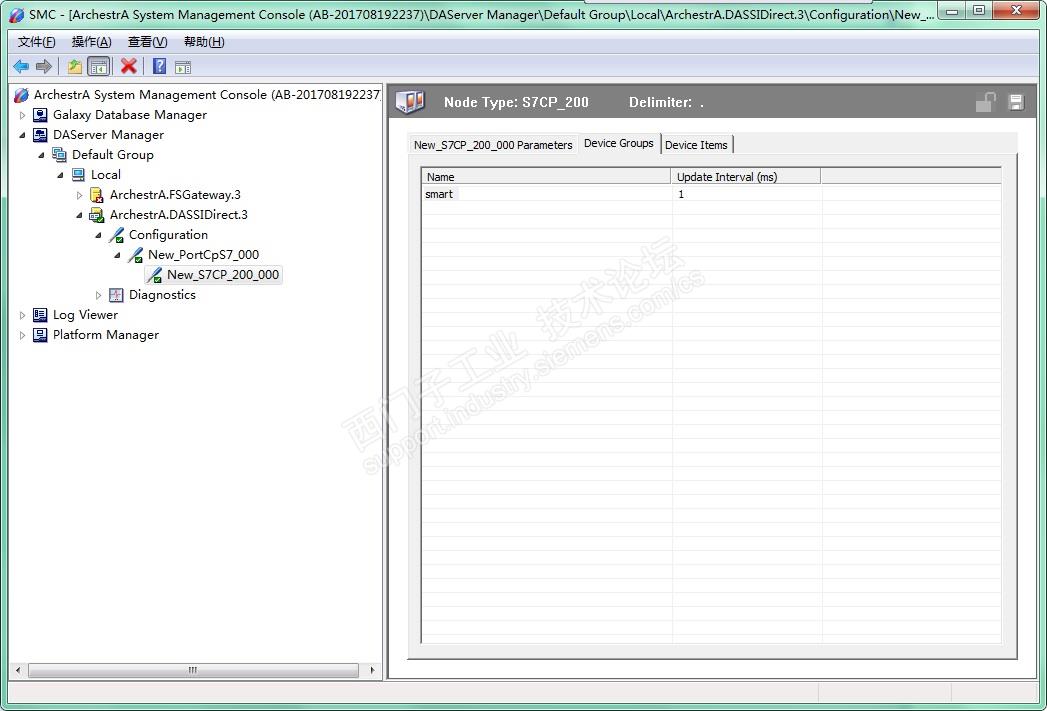Click the Platform Manager icon
Screen dimensions: 1047x711
pos(40,335)
